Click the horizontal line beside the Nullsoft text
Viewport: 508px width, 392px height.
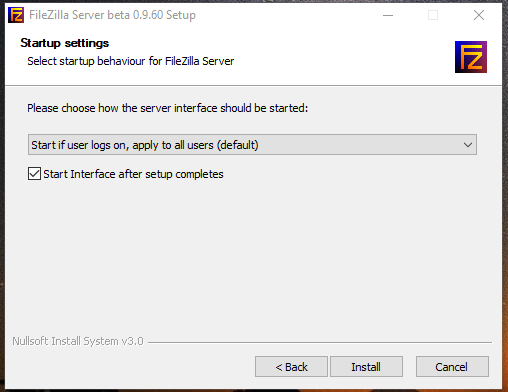[320, 342]
